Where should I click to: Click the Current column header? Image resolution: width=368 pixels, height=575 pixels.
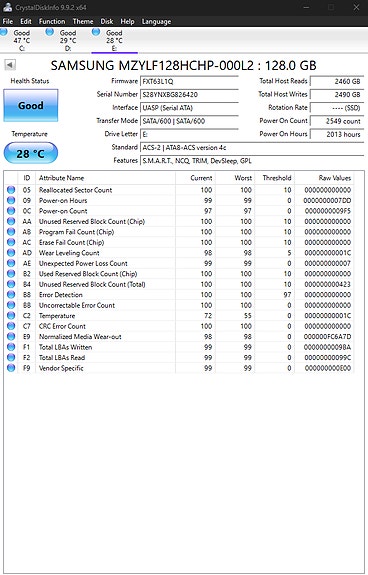195,178
